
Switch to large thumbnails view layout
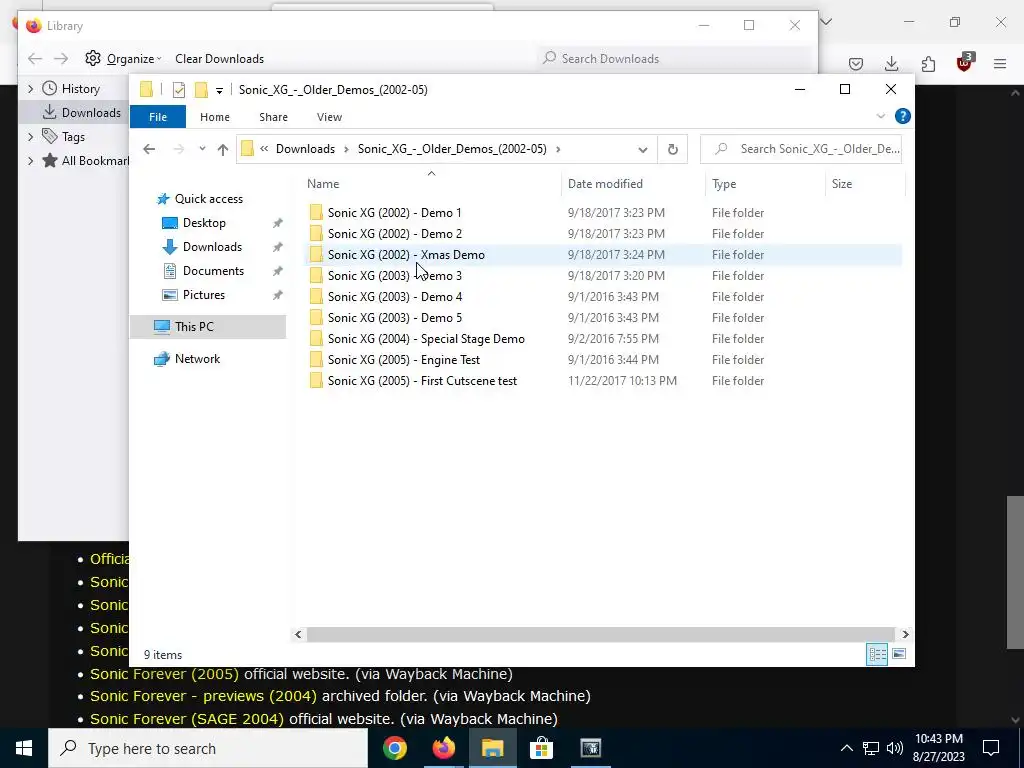(x=899, y=654)
